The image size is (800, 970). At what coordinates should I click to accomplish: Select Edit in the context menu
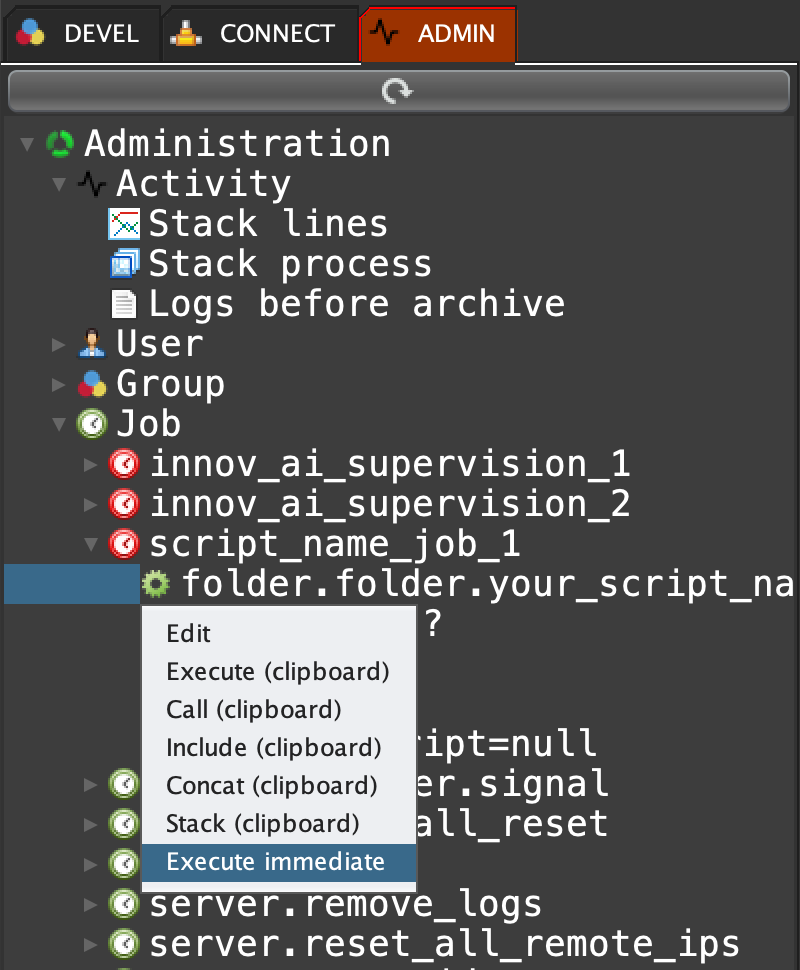[x=189, y=634]
